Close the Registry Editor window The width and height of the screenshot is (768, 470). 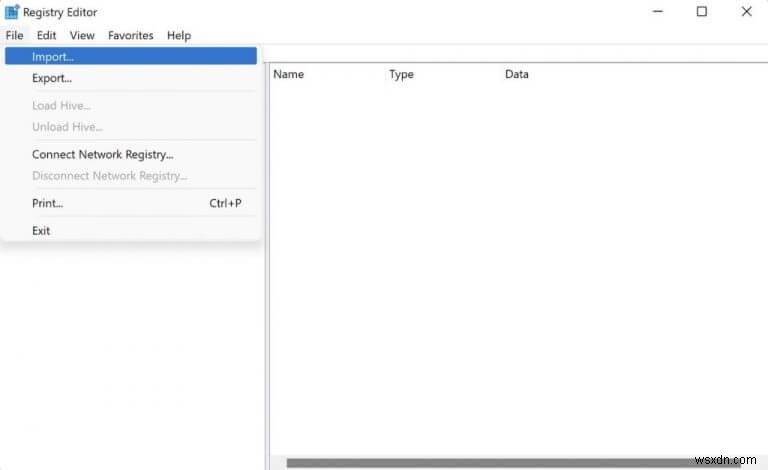[746, 12]
